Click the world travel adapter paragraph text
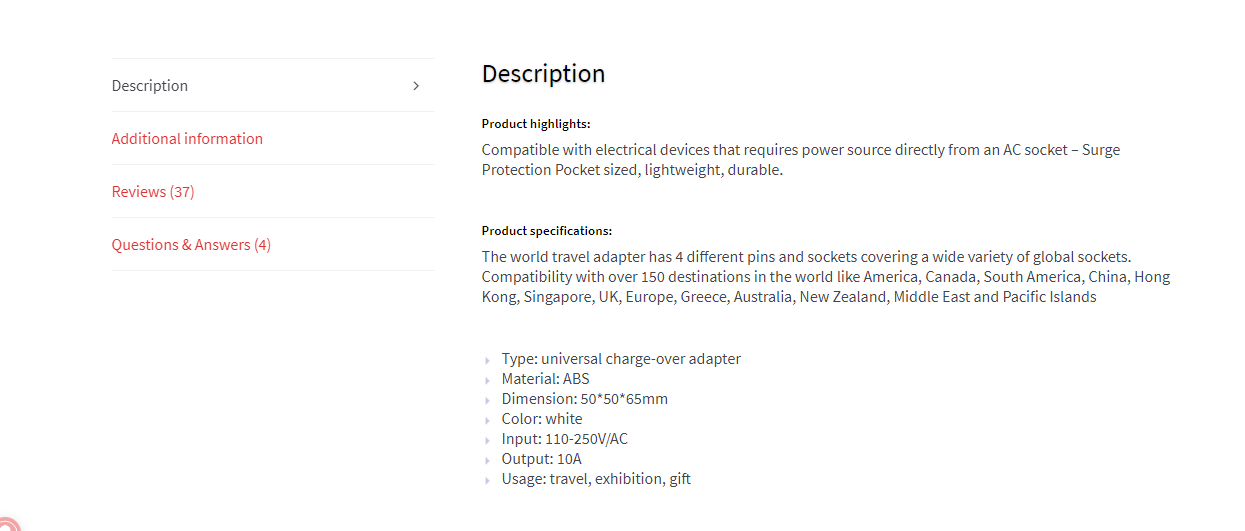1245x531 pixels. tap(826, 277)
